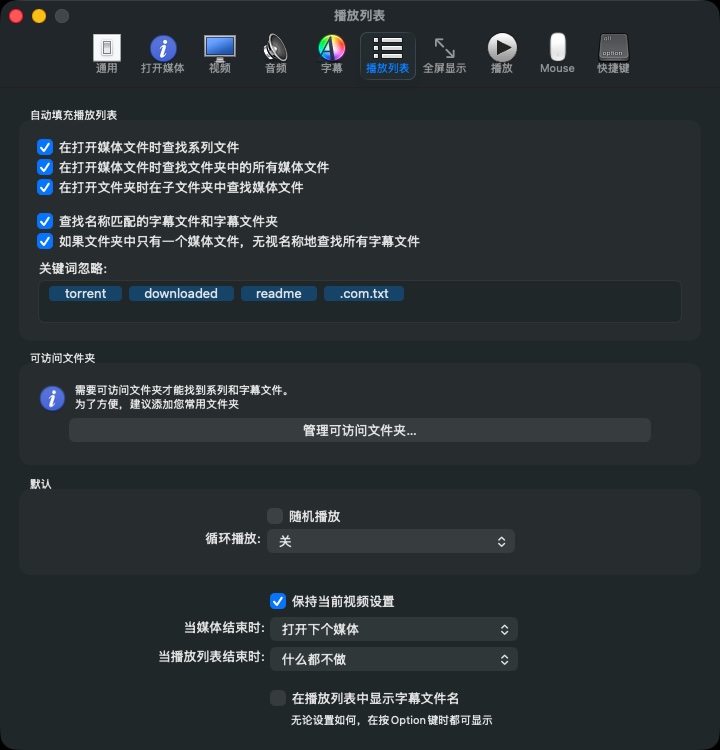The height and width of the screenshot is (750, 720).
Task: Open the Mouse preferences icon
Action: [557, 53]
